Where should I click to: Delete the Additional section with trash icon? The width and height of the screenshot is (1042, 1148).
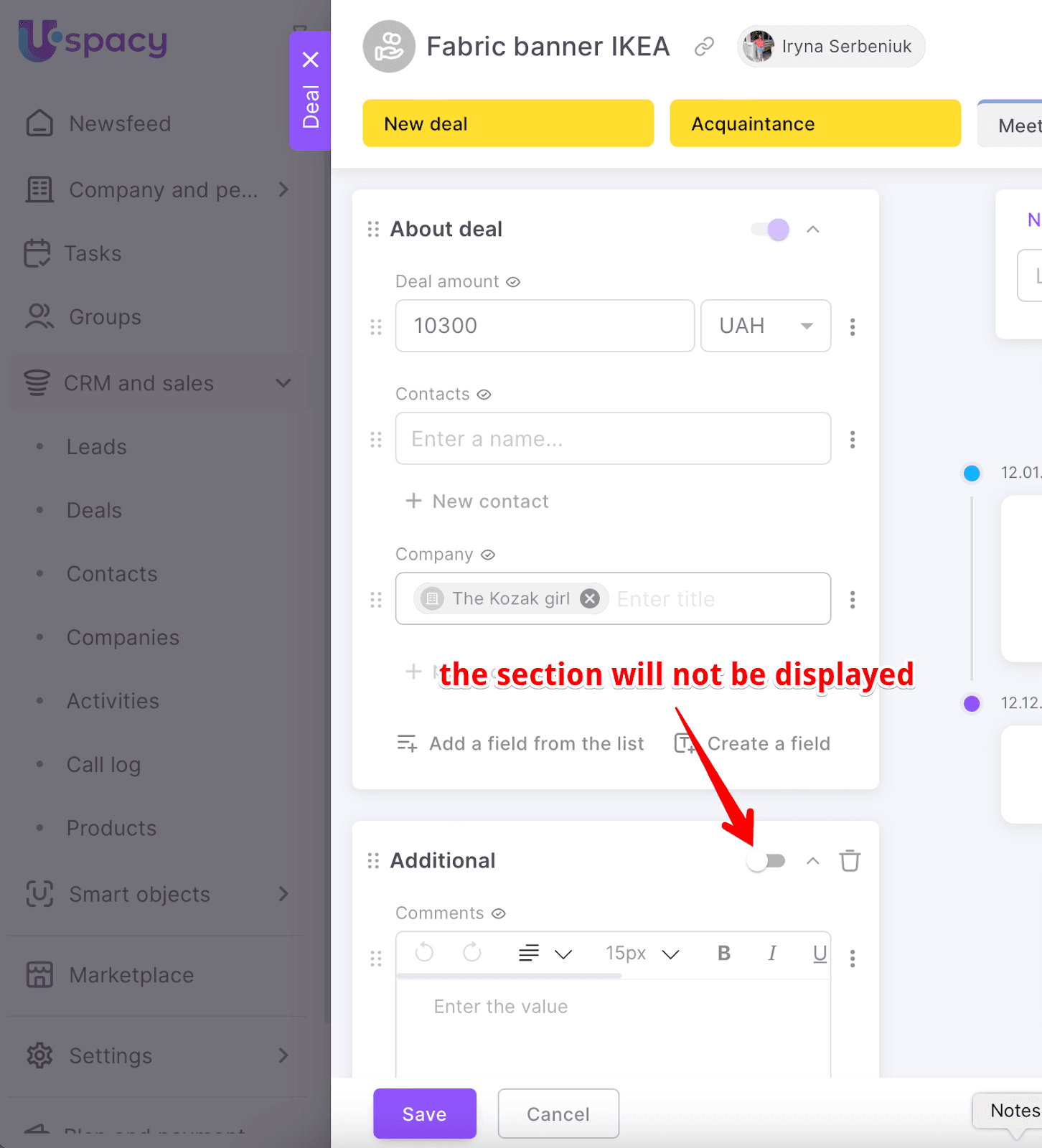[x=850, y=860]
